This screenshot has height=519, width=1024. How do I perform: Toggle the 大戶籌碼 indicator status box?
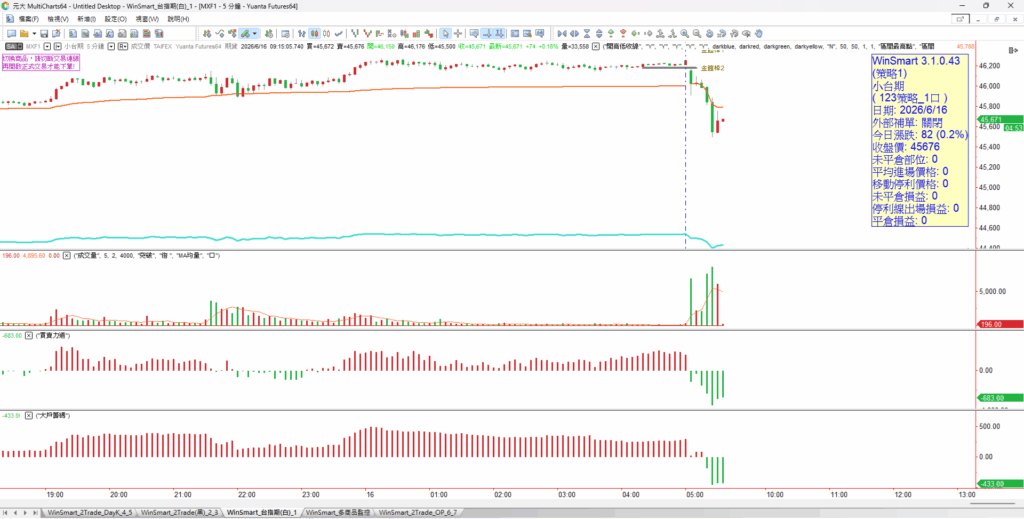click(29, 415)
